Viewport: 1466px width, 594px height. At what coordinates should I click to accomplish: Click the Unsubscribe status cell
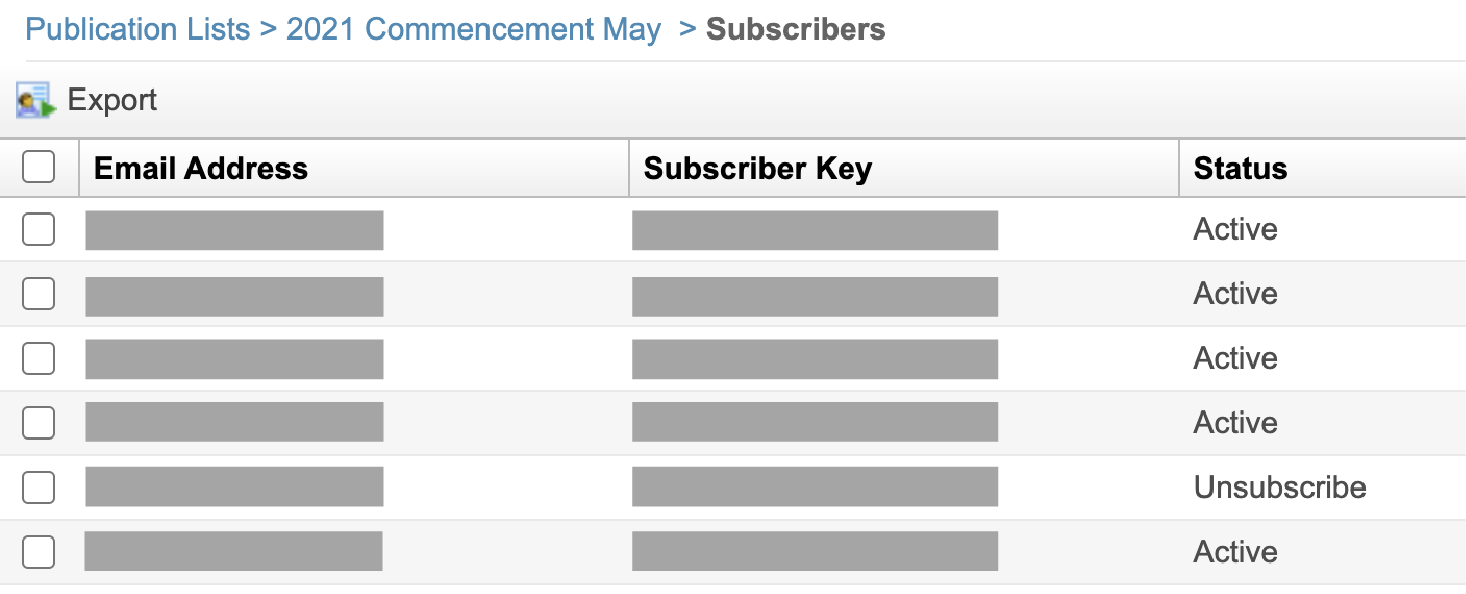(x=1280, y=487)
